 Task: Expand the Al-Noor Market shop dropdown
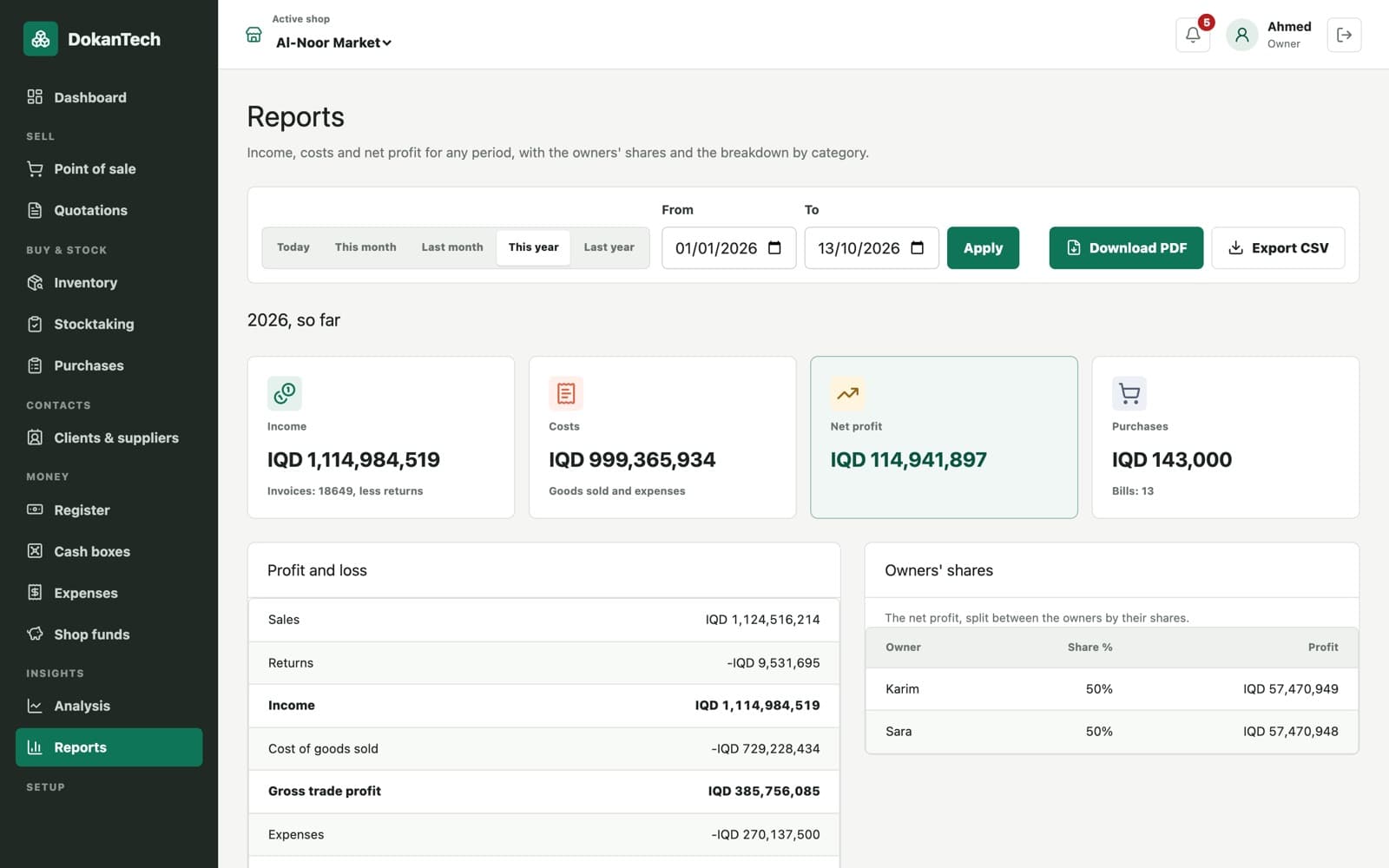pyautogui.click(x=333, y=43)
